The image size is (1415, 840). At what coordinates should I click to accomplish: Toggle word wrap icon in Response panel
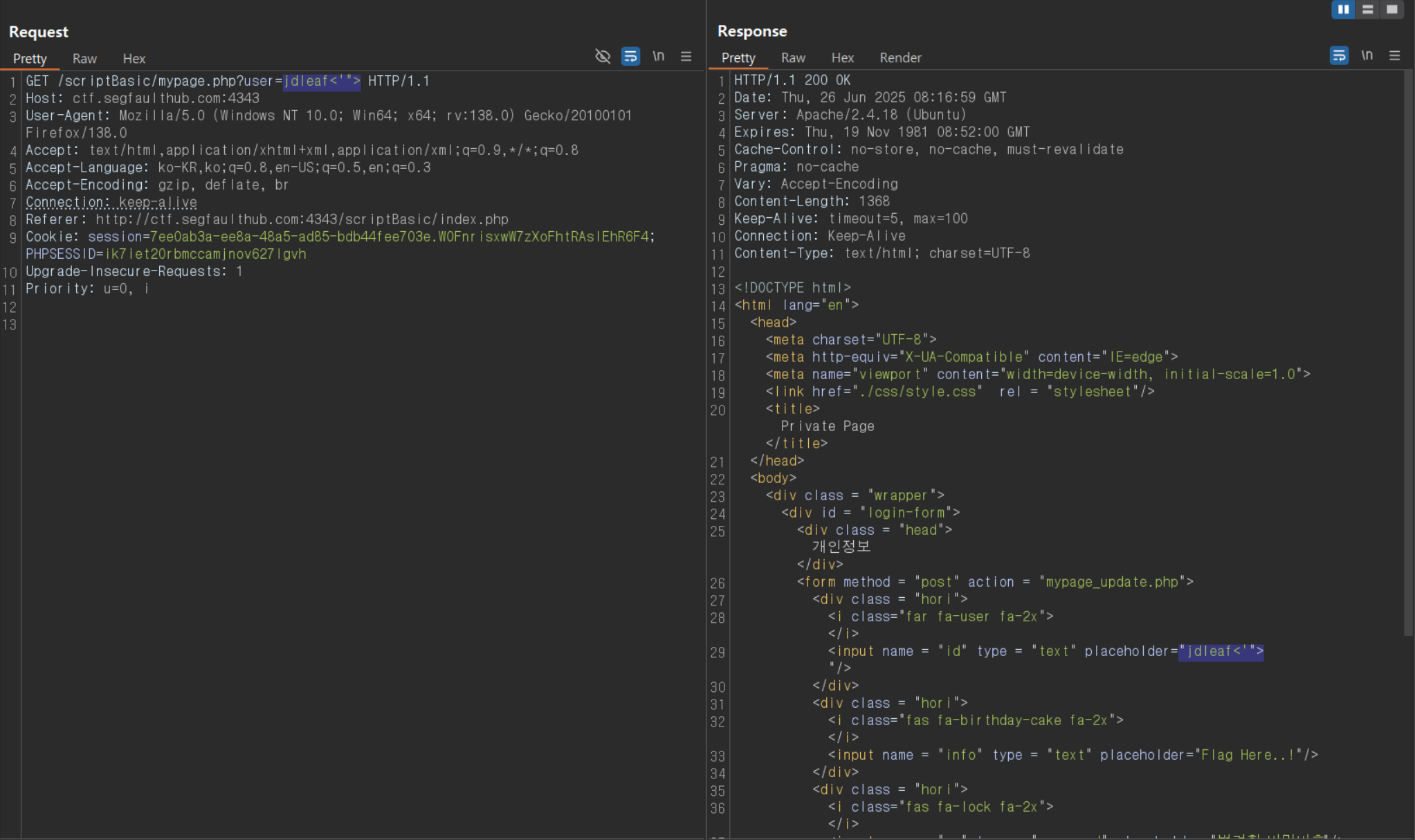click(x=1339, y=55)
